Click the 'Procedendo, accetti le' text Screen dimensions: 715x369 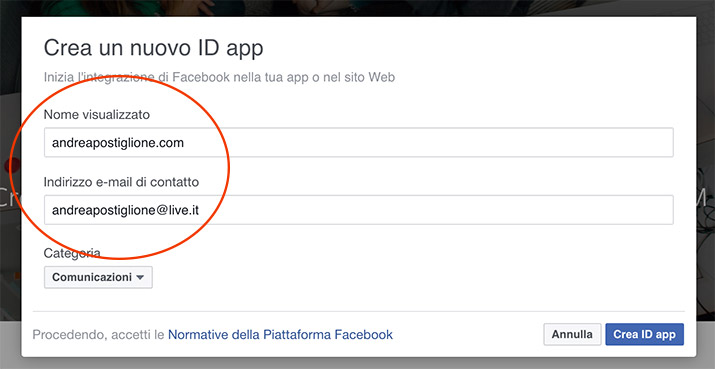tap(98, 335)
